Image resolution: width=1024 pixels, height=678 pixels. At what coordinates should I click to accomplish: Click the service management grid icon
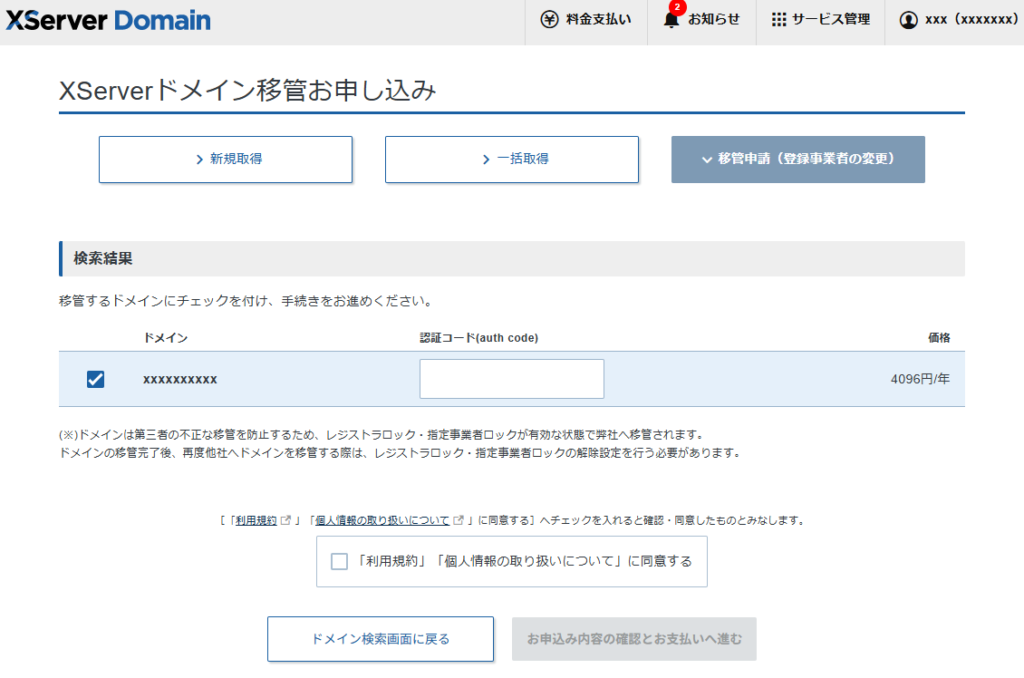tap(779, 20)
